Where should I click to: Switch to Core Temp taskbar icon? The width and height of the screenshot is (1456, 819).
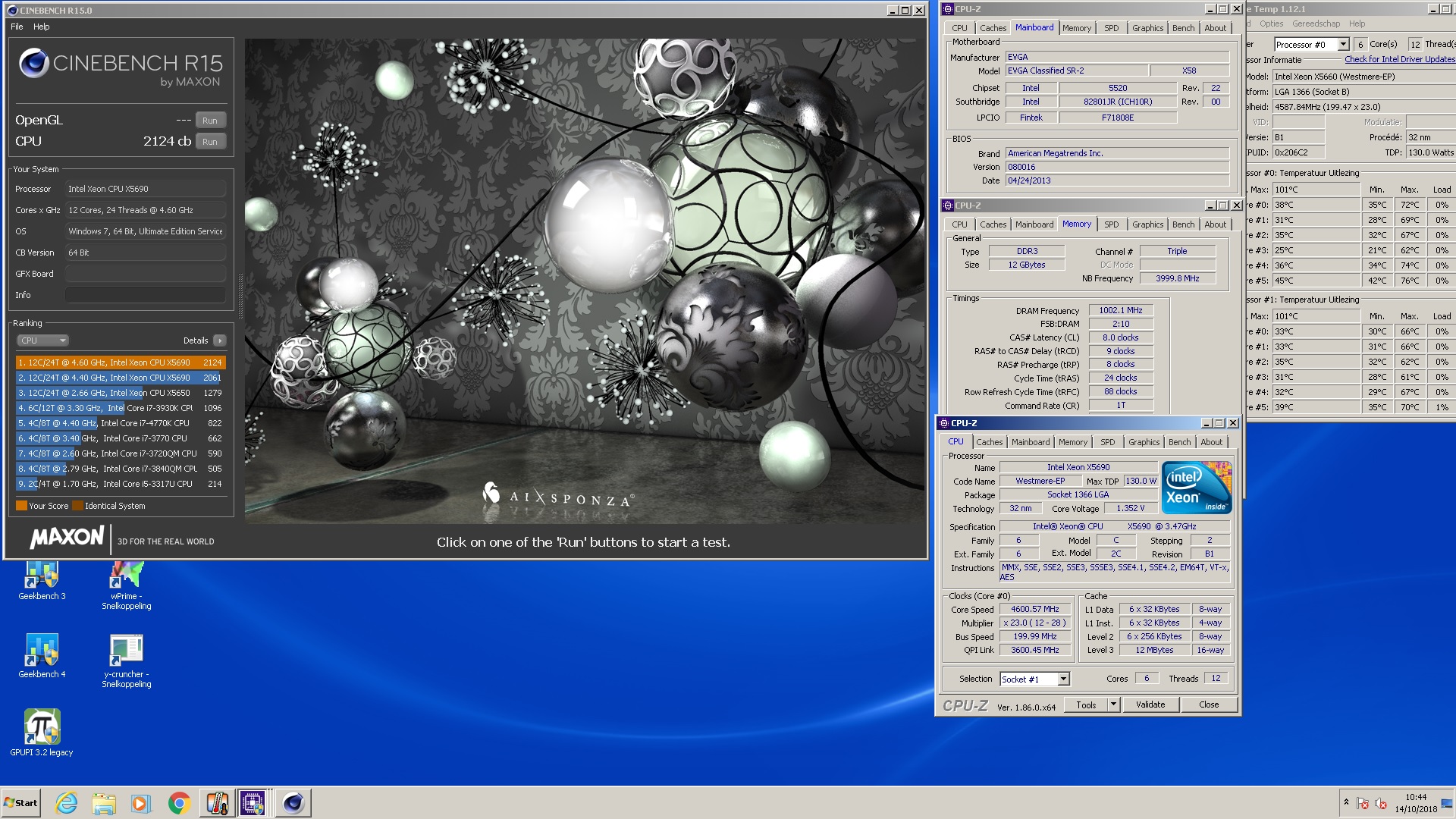coord(217,803)
